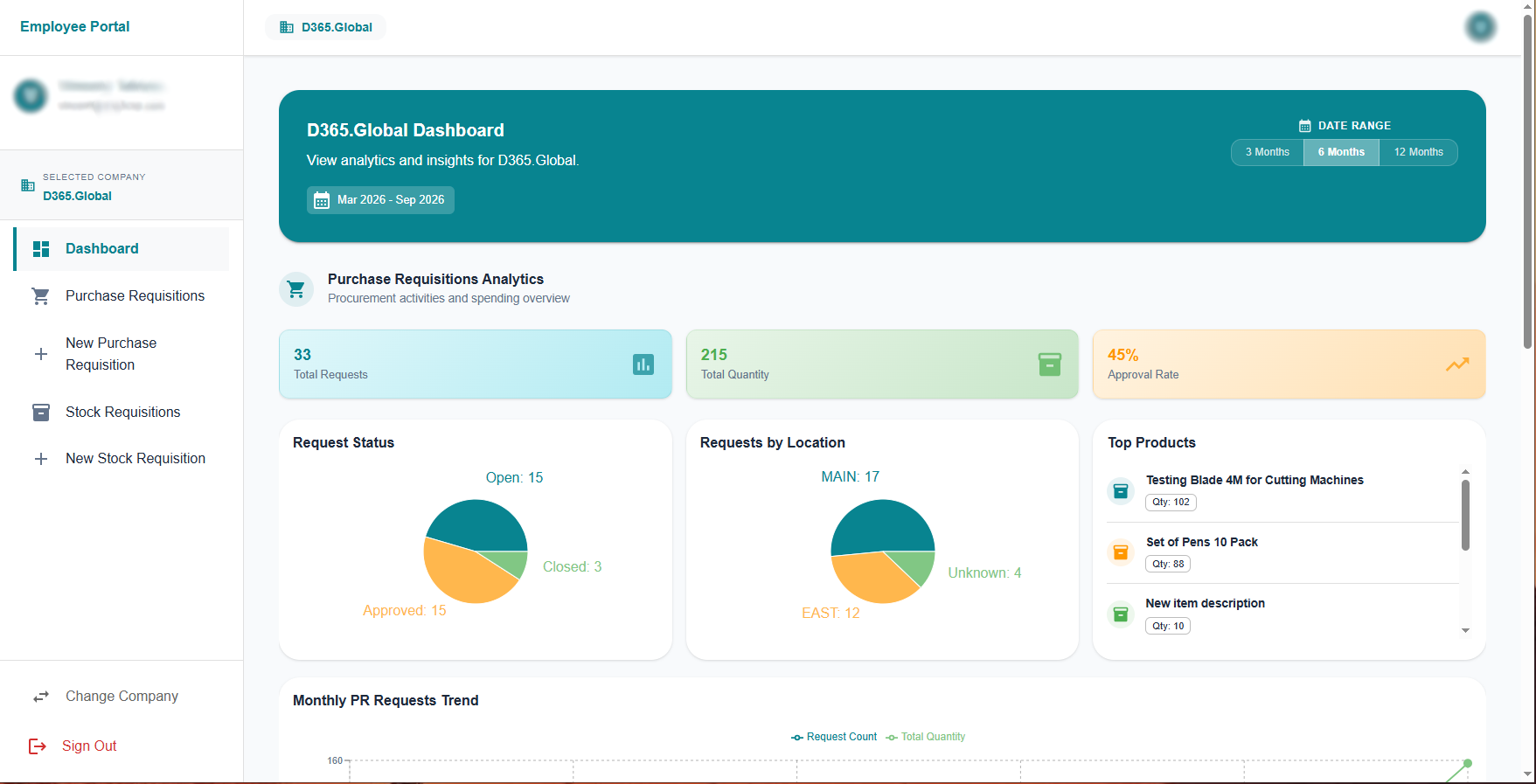
Task: Click the Top Products list up arrow
Action: 1465,472
